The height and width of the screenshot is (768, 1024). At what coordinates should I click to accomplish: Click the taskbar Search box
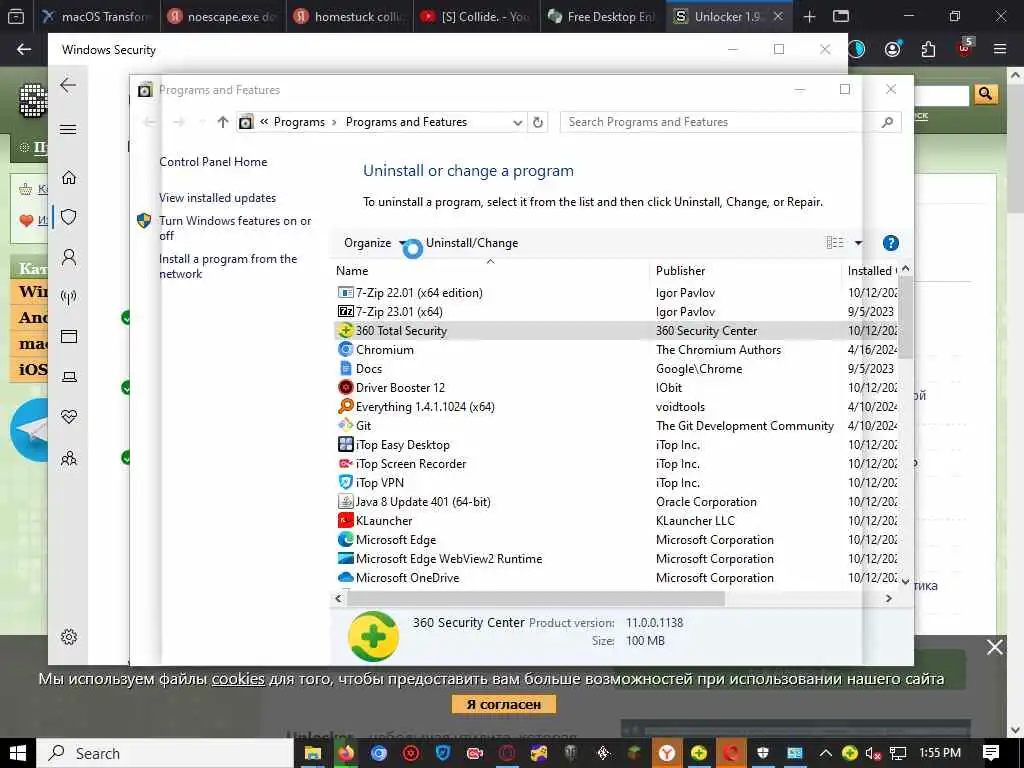[165, 753]
